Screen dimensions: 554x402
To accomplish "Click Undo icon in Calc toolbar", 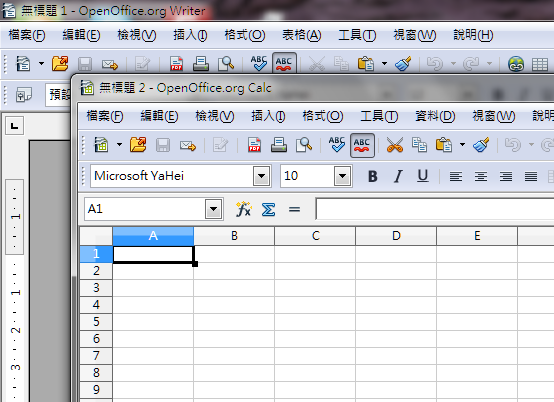I will click(513, 145).
